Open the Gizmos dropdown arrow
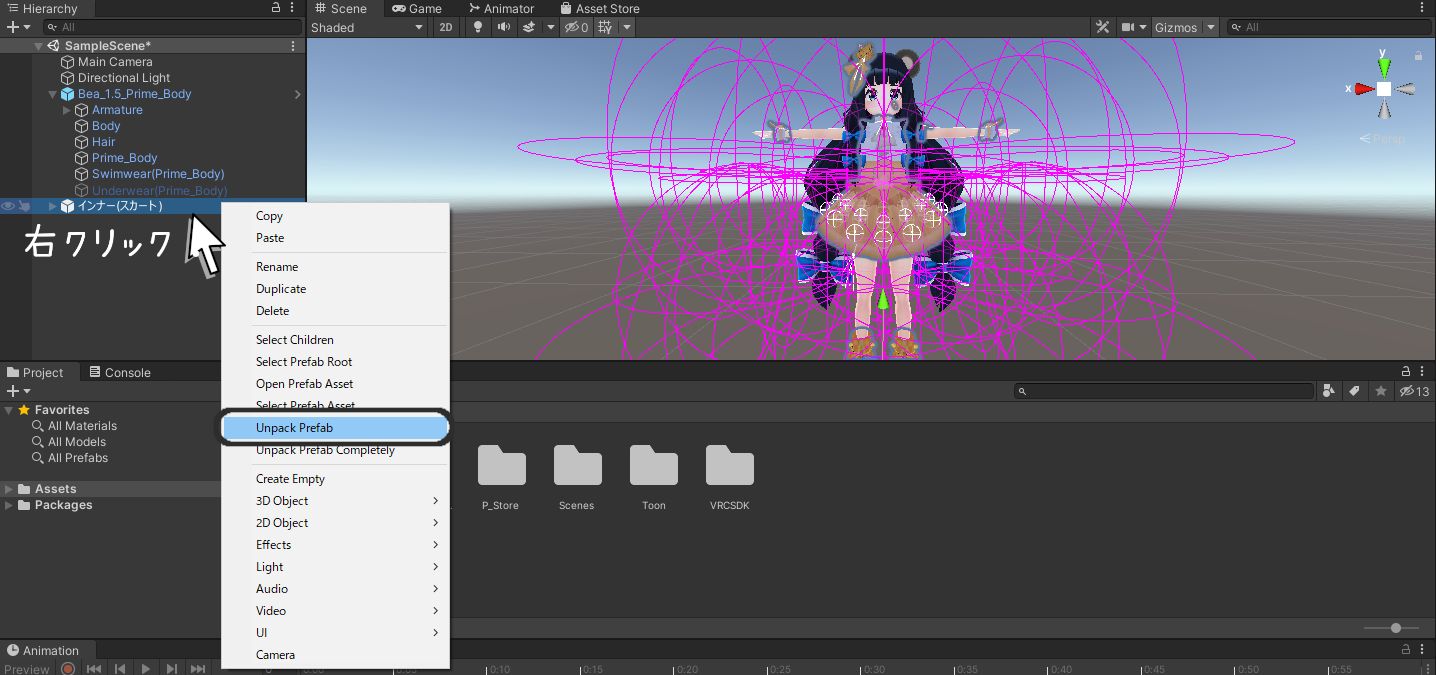1436x675 pixels. click(1211, 27)
